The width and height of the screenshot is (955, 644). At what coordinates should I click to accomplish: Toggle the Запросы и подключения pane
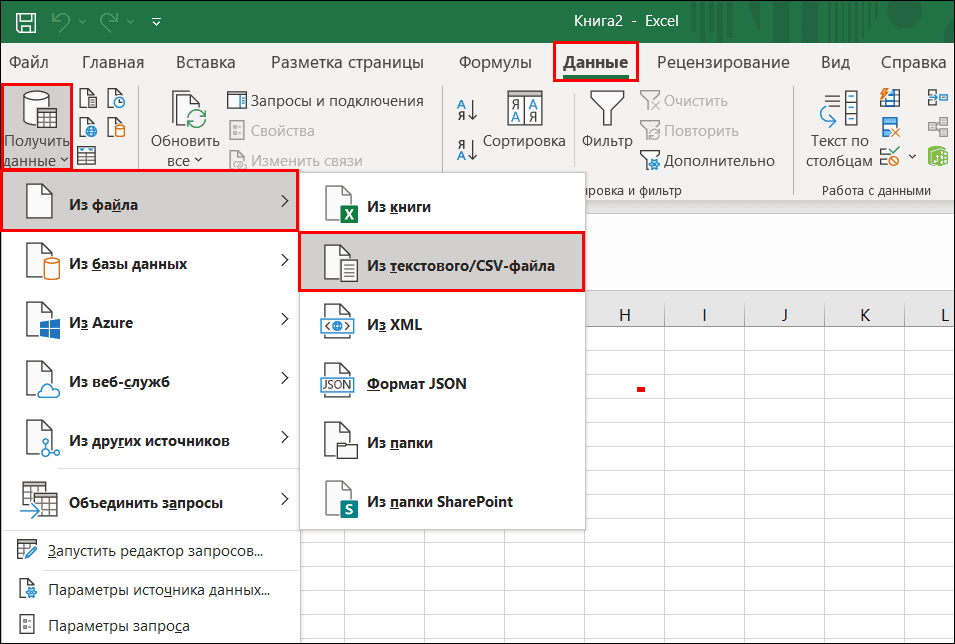[325, 101]
